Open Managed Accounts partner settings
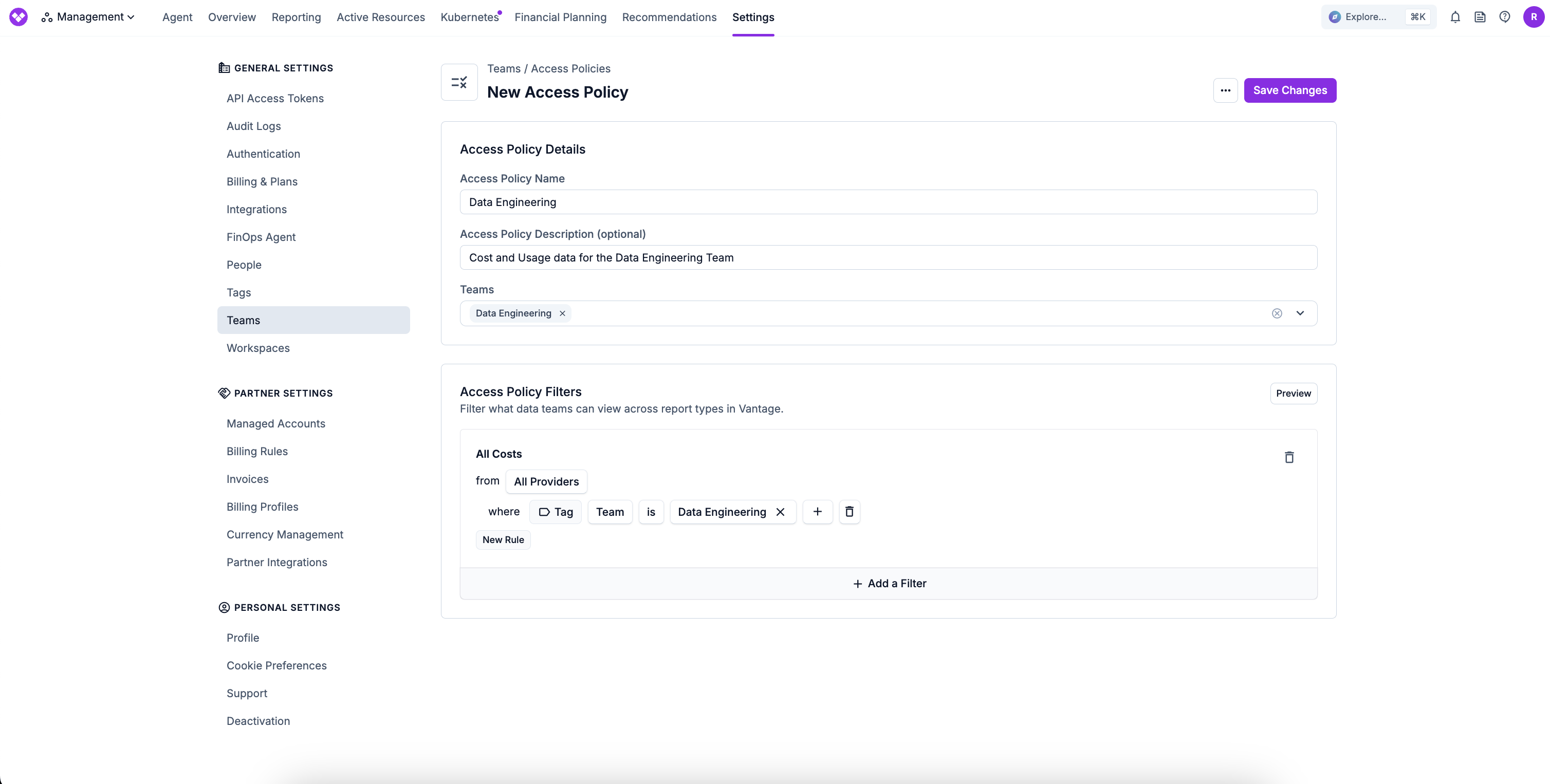This screenshot has width=1550, height=784. tap(276, 423)
